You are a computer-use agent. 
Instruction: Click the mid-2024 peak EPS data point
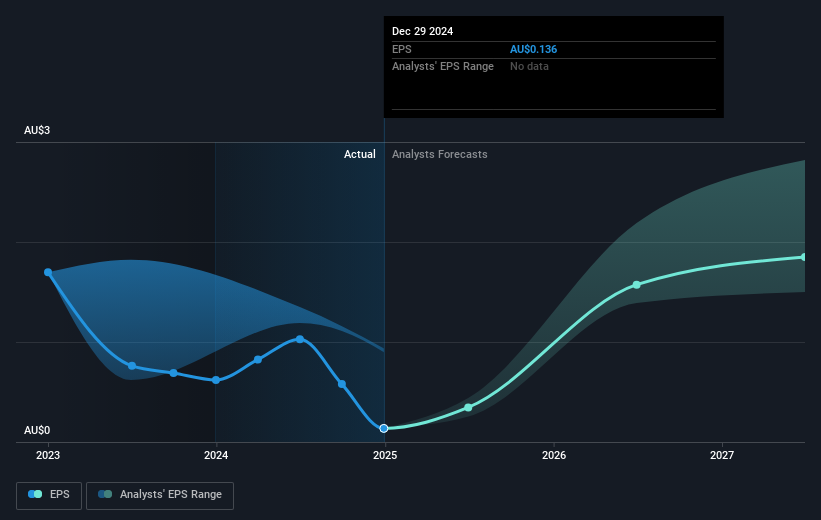(x=300, y=339)
